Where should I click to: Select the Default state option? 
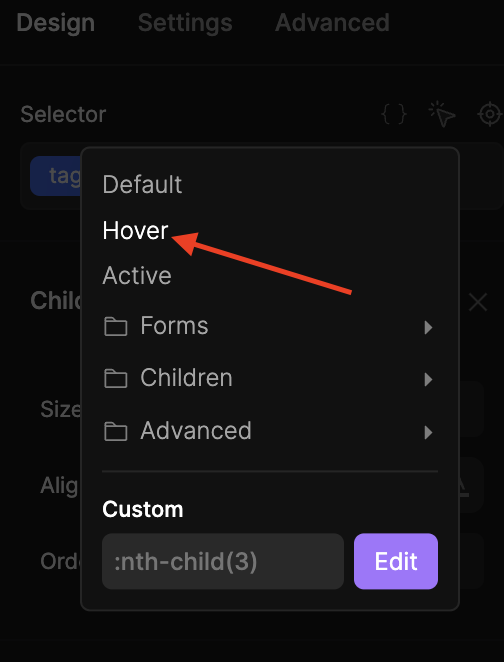coord(142,184)
